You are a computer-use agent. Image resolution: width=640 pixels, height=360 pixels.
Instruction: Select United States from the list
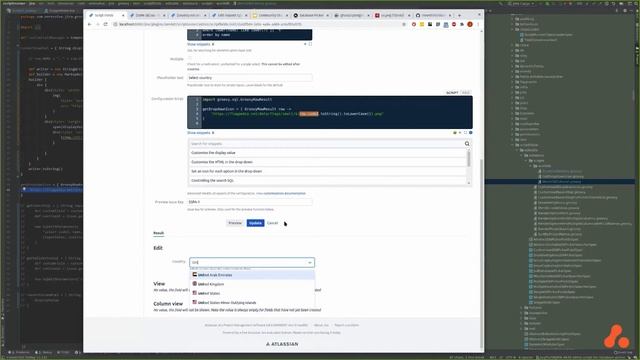click(x=252, y=293)
